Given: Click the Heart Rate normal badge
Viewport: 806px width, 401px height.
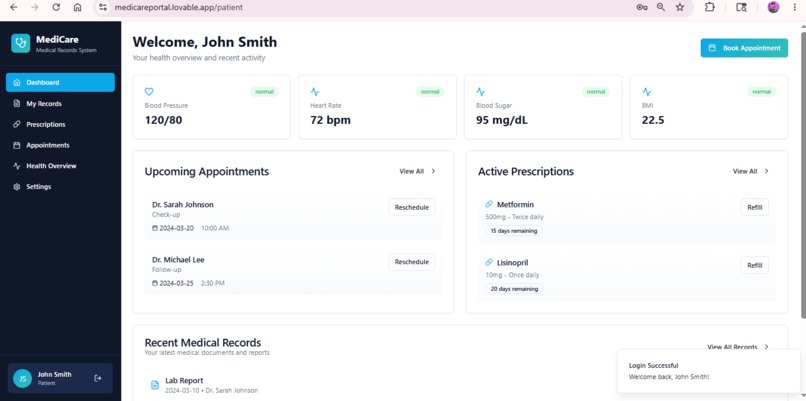Looking at the screenshot, I should 430,92.
